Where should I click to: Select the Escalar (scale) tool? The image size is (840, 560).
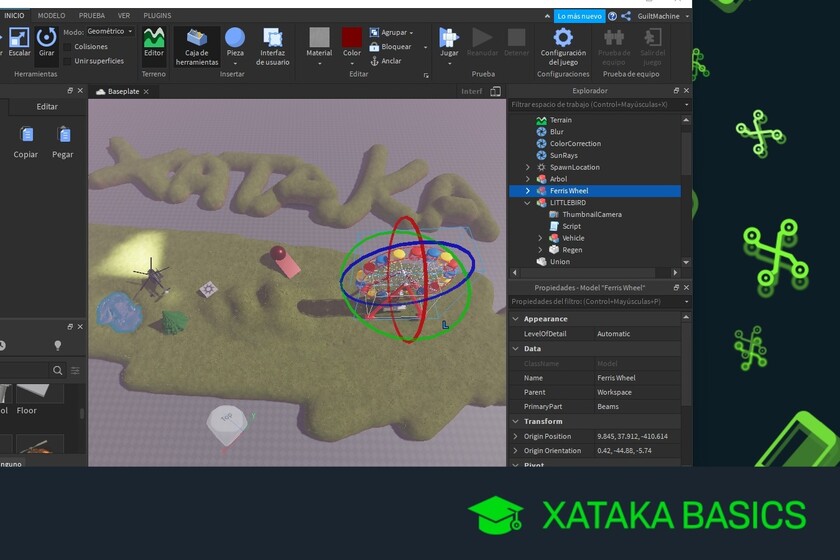(19, 42)
